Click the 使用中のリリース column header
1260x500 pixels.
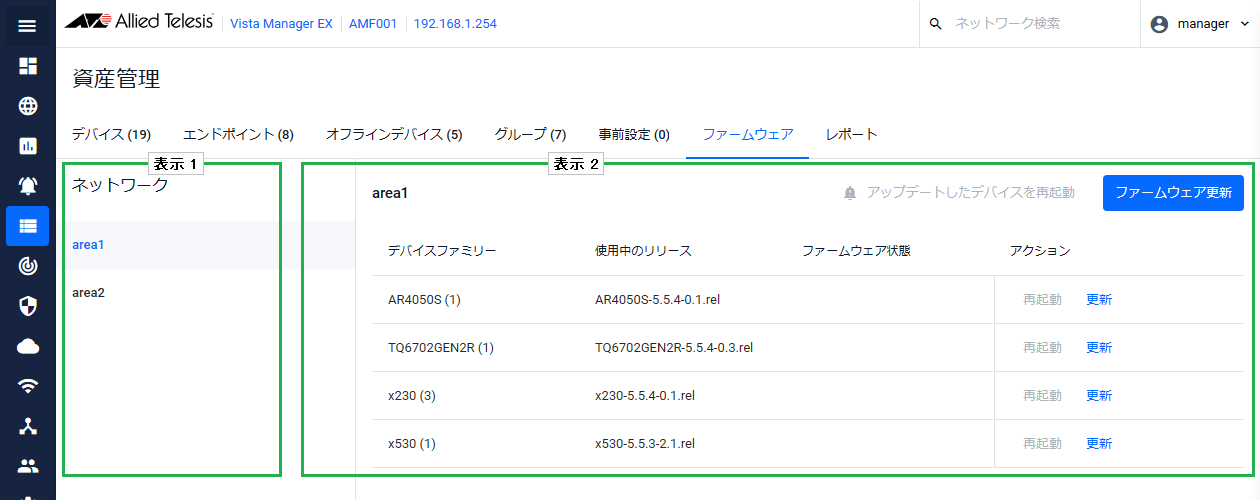tap(643, 251)
